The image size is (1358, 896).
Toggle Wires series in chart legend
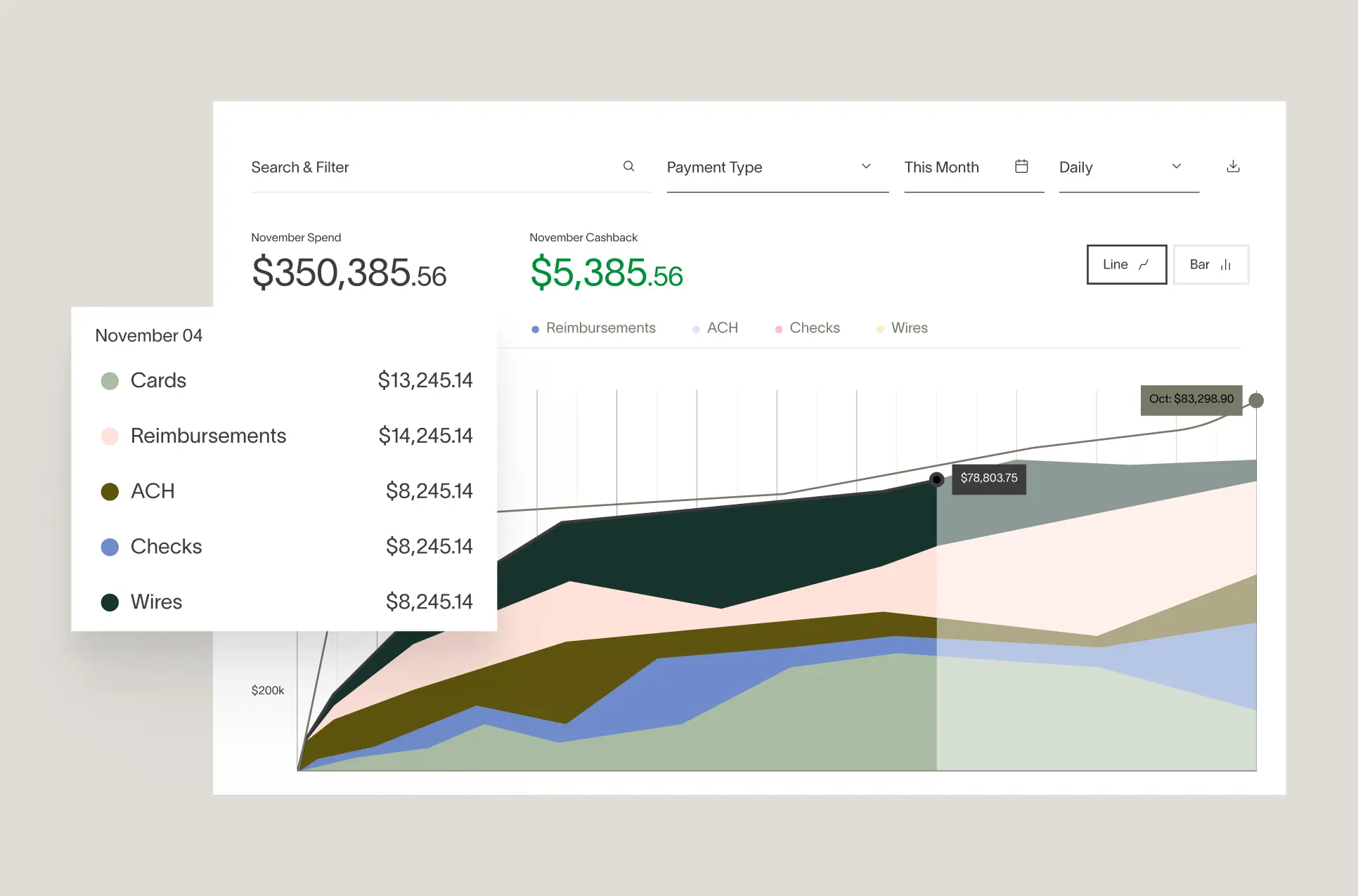[903, 328]
